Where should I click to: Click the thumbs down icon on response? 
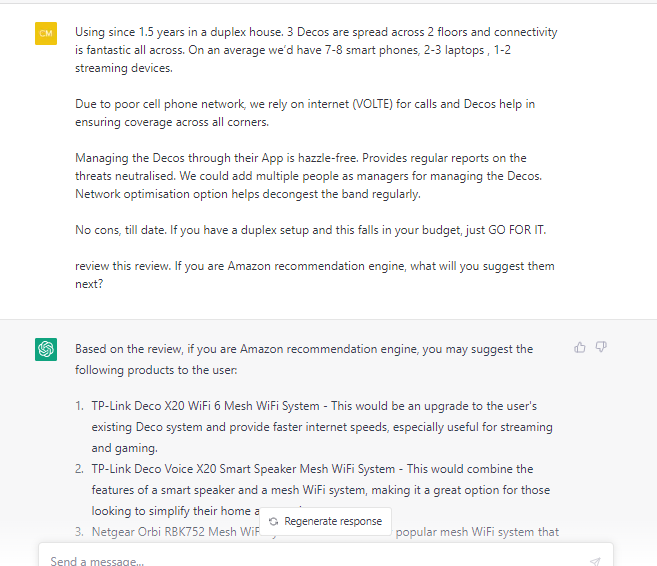click(x=601, y=348)
